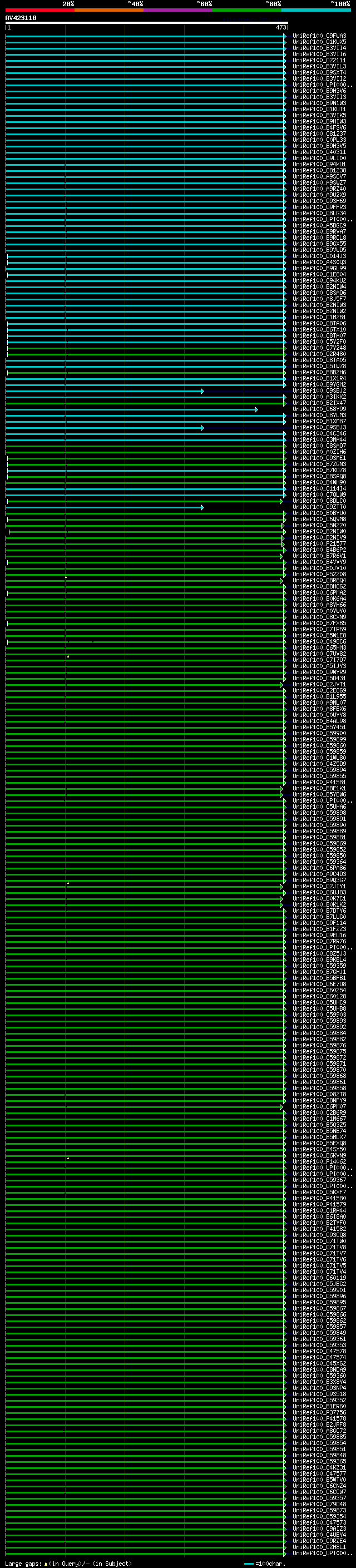This screenshot has height=1568, width=356.
Task: Select label UniRef100_C0PL33
Action: (x=319, y=140)
